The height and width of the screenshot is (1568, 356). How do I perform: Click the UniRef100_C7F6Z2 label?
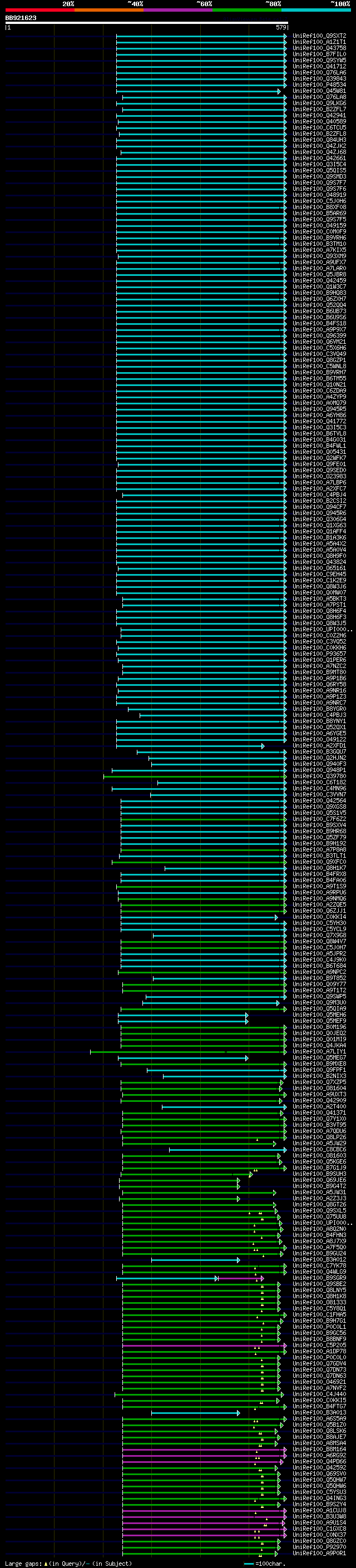coord(319,819)
